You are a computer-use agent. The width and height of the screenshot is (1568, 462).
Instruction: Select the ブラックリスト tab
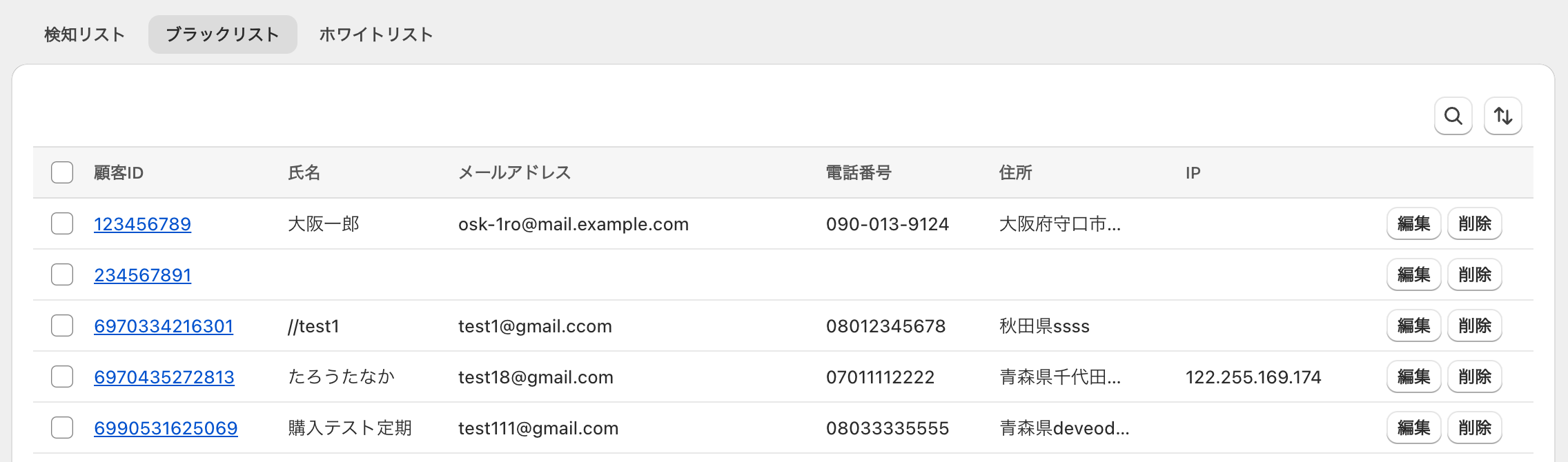[222, 34]
